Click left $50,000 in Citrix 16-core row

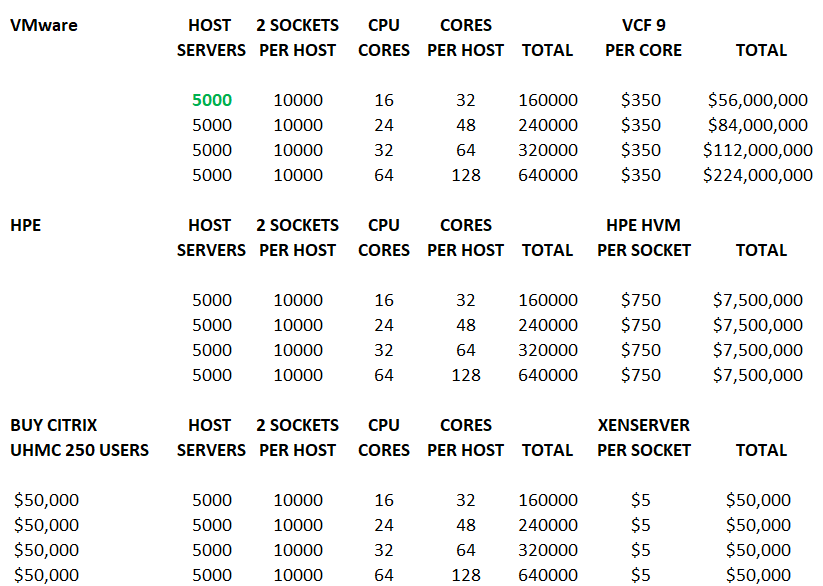pos(46,500)
